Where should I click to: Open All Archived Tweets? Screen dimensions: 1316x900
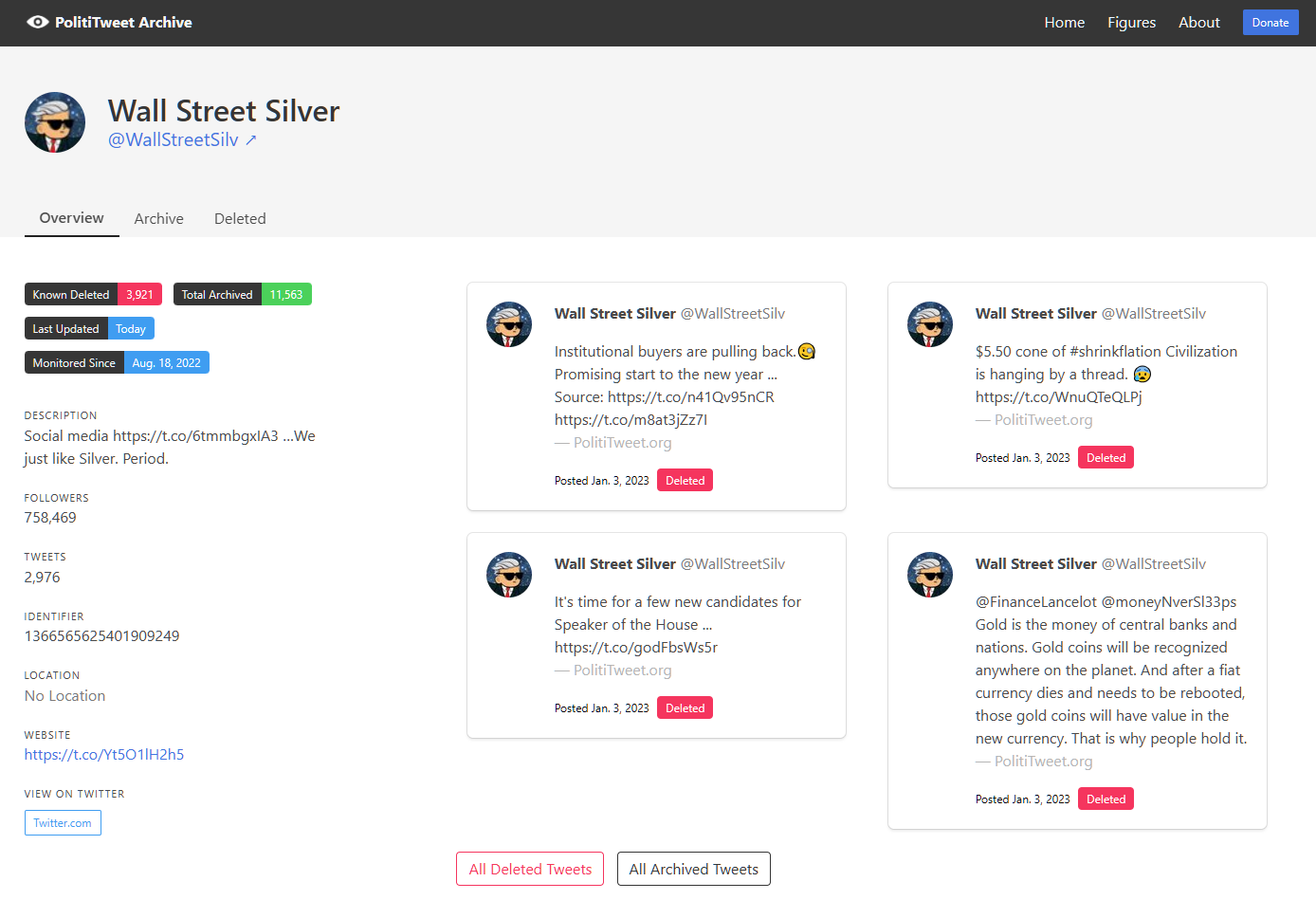(x=694, y=869)
